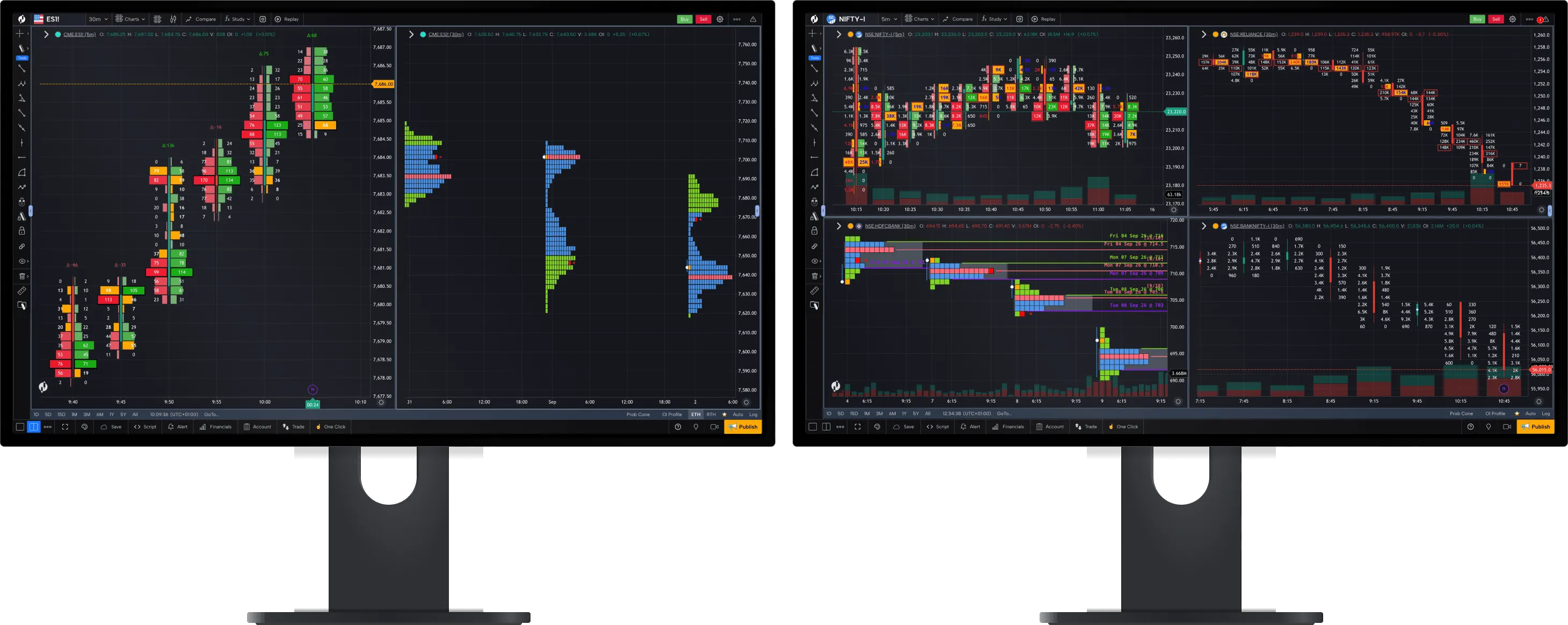The width and height of the screenshot is (1568, 625).
Task: Click the 7,686.00 price label on the ES1! axis
Action: click(383, 84)
